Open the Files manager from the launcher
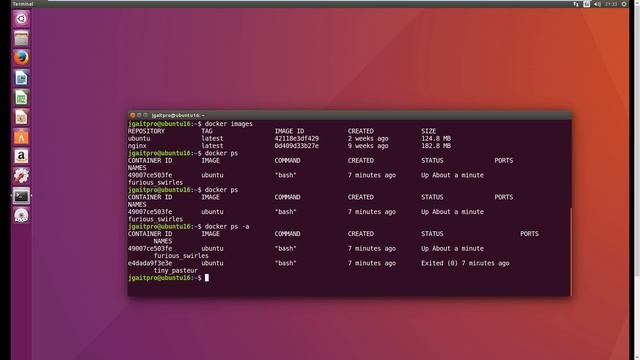 (x=21, y=38)
